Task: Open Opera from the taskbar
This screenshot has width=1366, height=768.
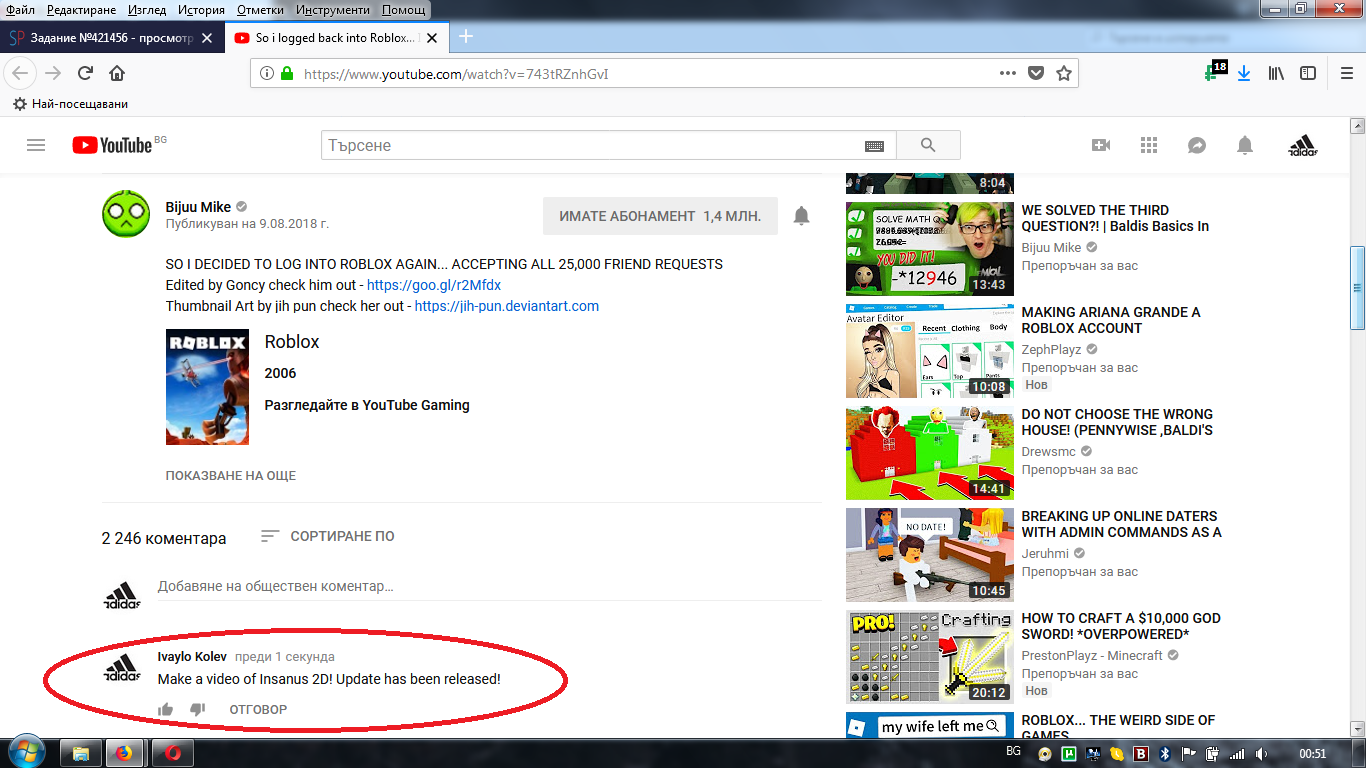Action: tap(173, 753)
